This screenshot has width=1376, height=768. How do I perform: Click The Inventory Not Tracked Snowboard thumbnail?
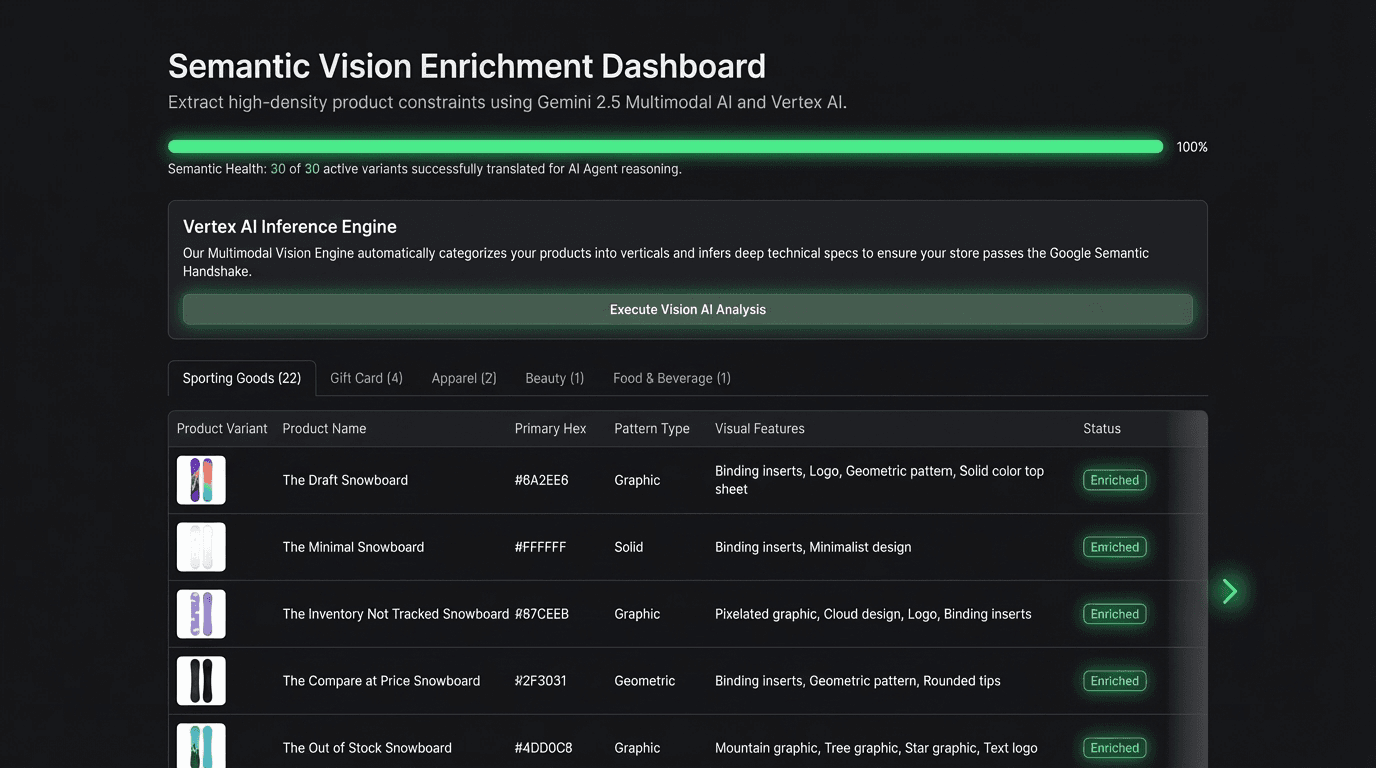pos(201,614)
